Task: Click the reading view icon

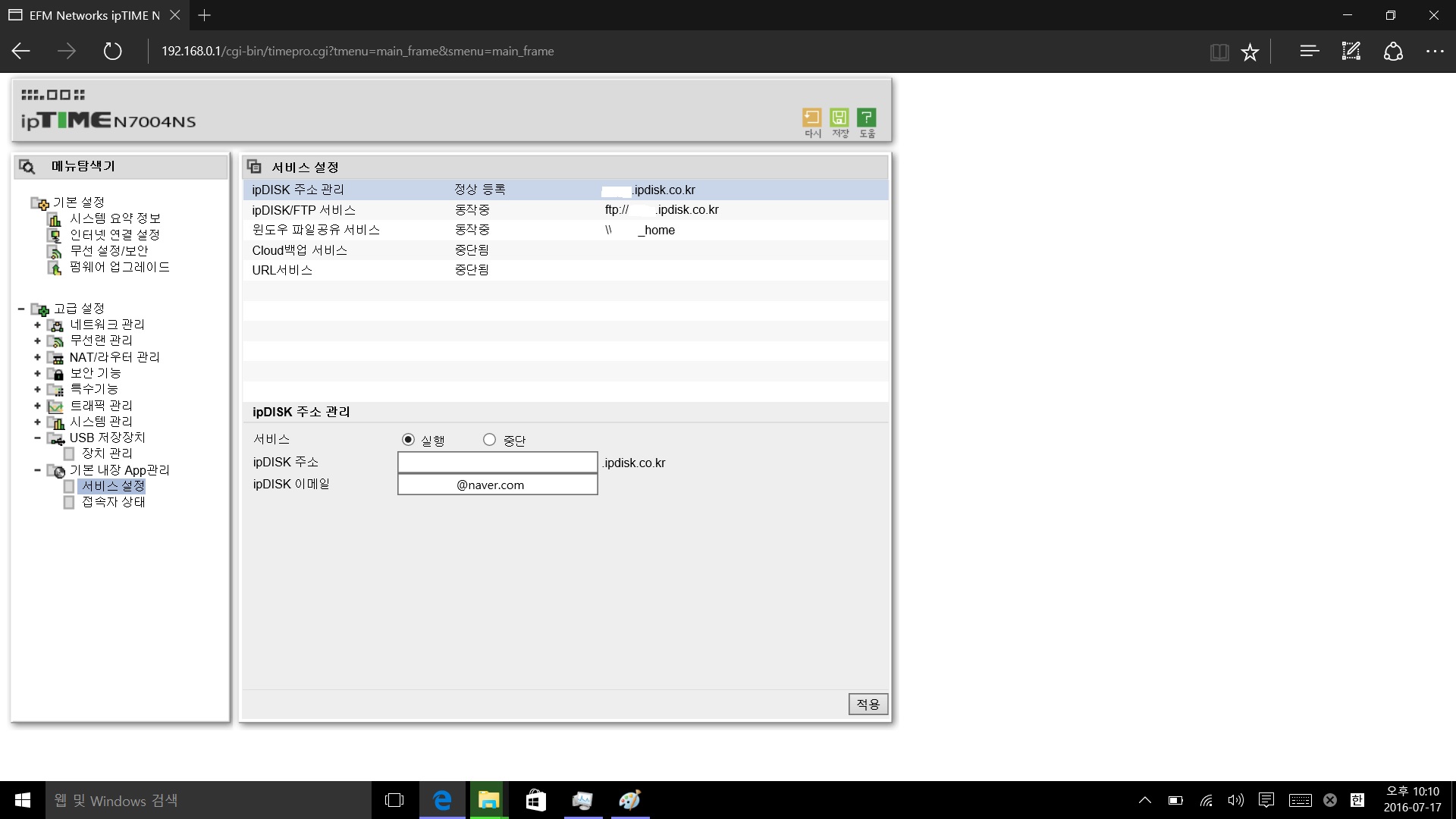Action: pyautogui.click(x=1219, y=52)
